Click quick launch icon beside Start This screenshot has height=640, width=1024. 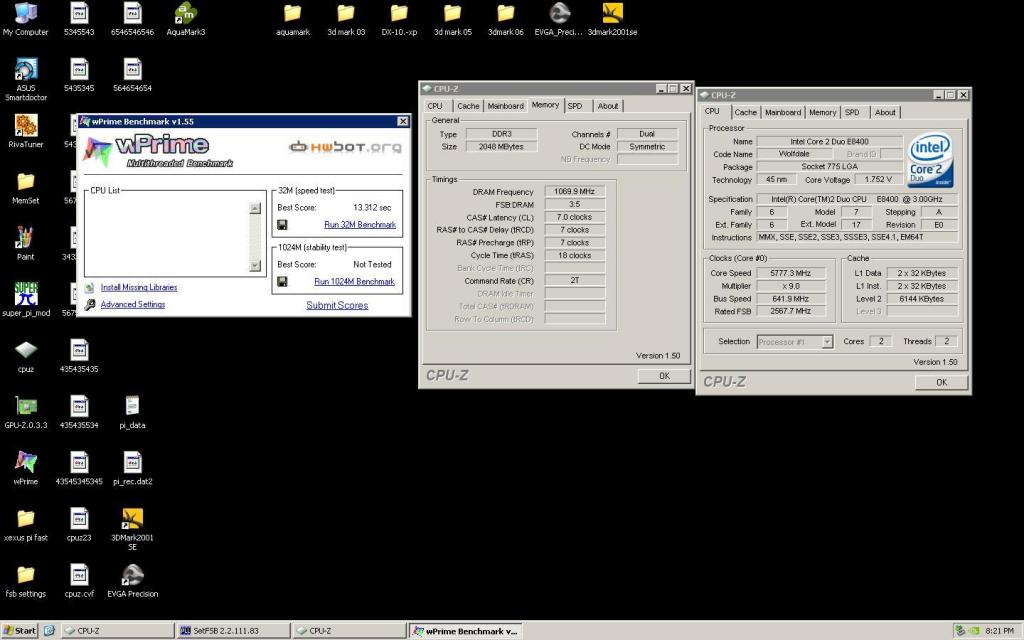(49, 630)
